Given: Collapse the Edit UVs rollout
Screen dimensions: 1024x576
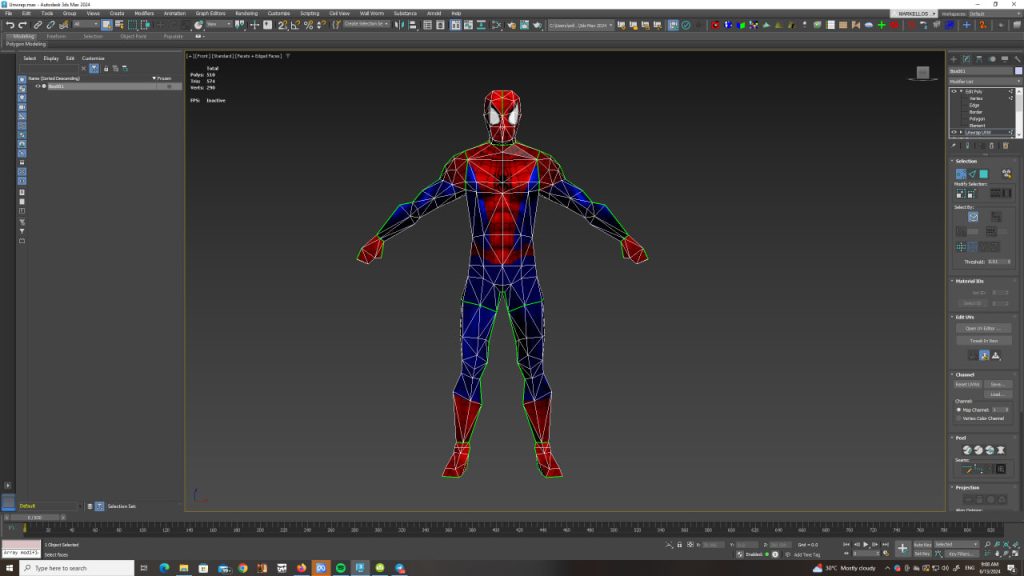Looking at the screenshot, I should [x=964, y=317].
